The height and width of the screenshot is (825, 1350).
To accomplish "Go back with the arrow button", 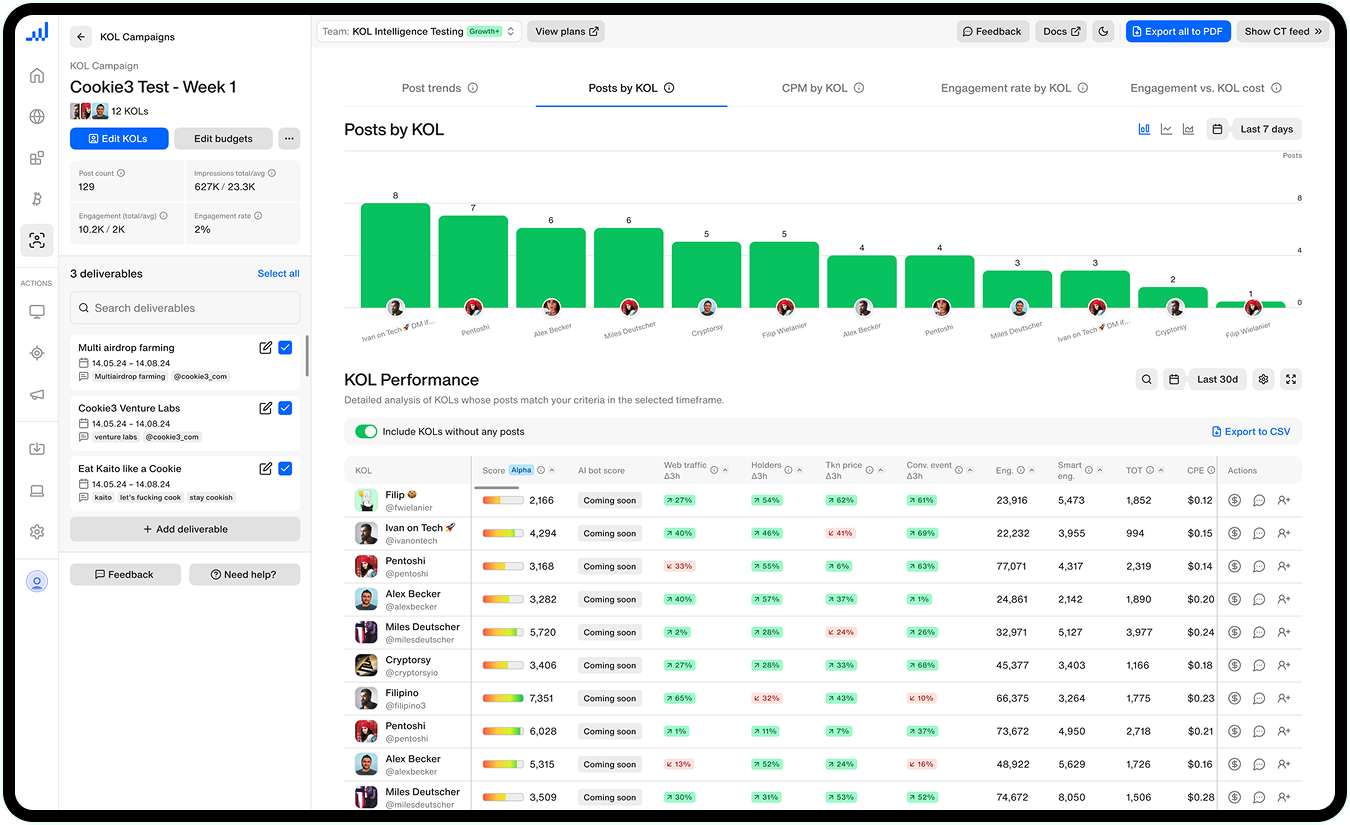I will click(81, 37).
